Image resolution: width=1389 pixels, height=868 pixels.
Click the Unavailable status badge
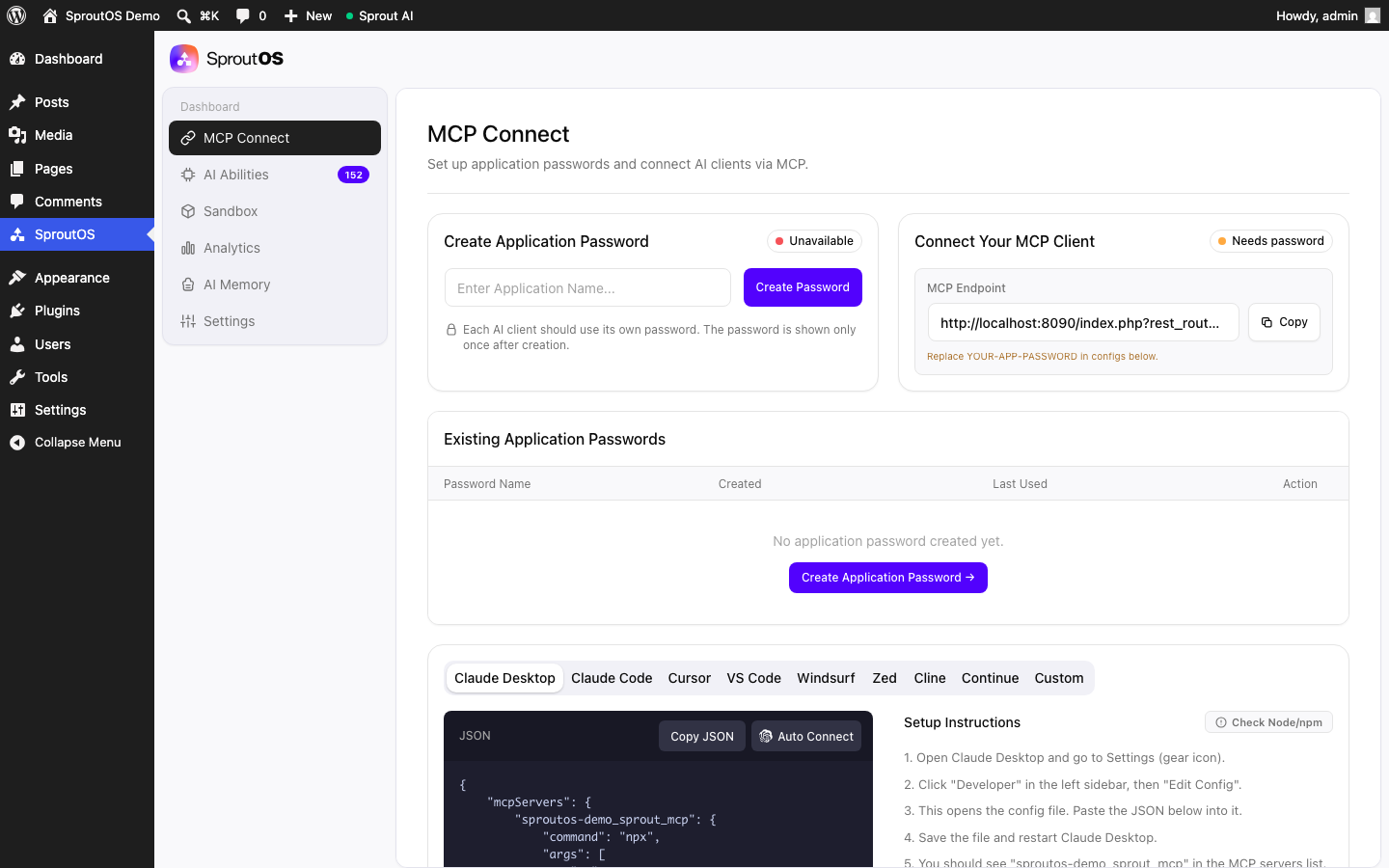point(814,241)
